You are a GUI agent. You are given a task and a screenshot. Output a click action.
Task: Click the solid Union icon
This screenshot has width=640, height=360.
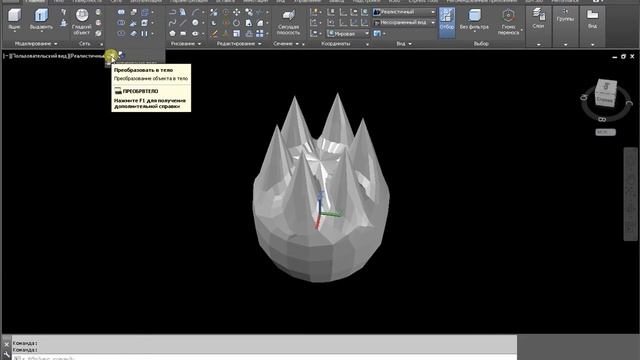pos(121,12)
